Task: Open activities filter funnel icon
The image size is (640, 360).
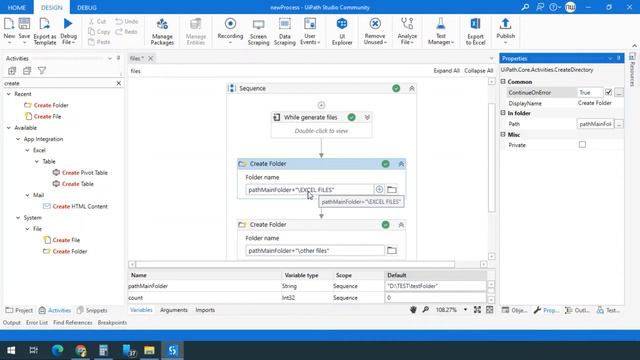Action: click(x=42, y=71)
